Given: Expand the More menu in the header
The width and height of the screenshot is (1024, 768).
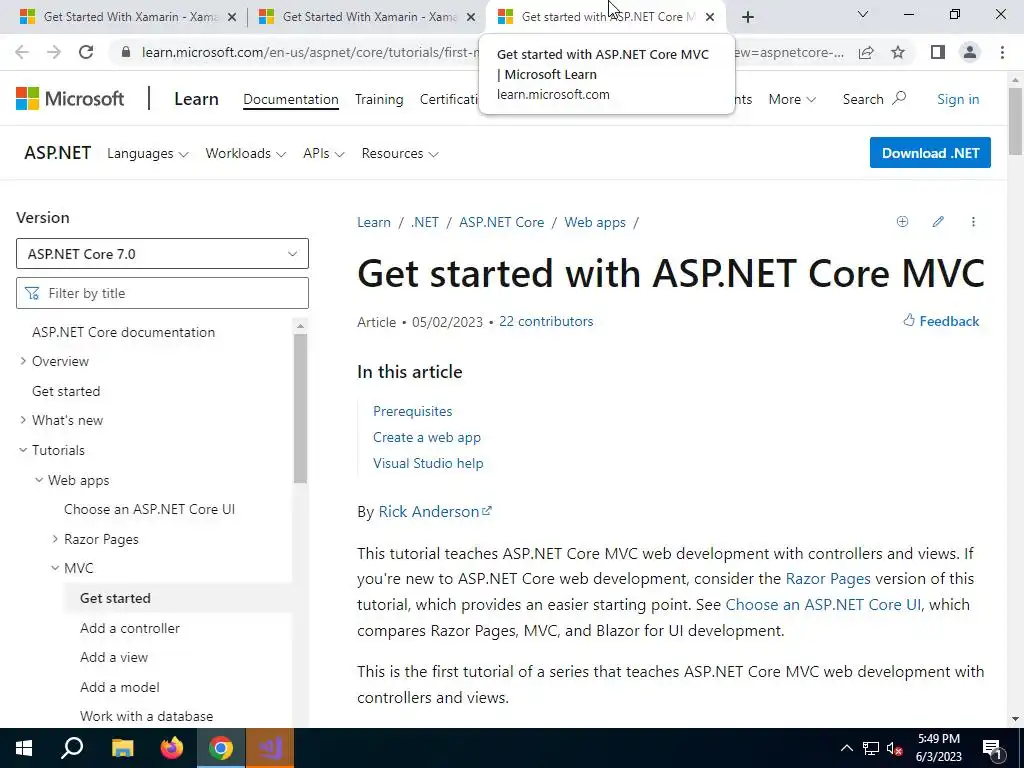Looking at the screenshot, I should tap(792, 99).
